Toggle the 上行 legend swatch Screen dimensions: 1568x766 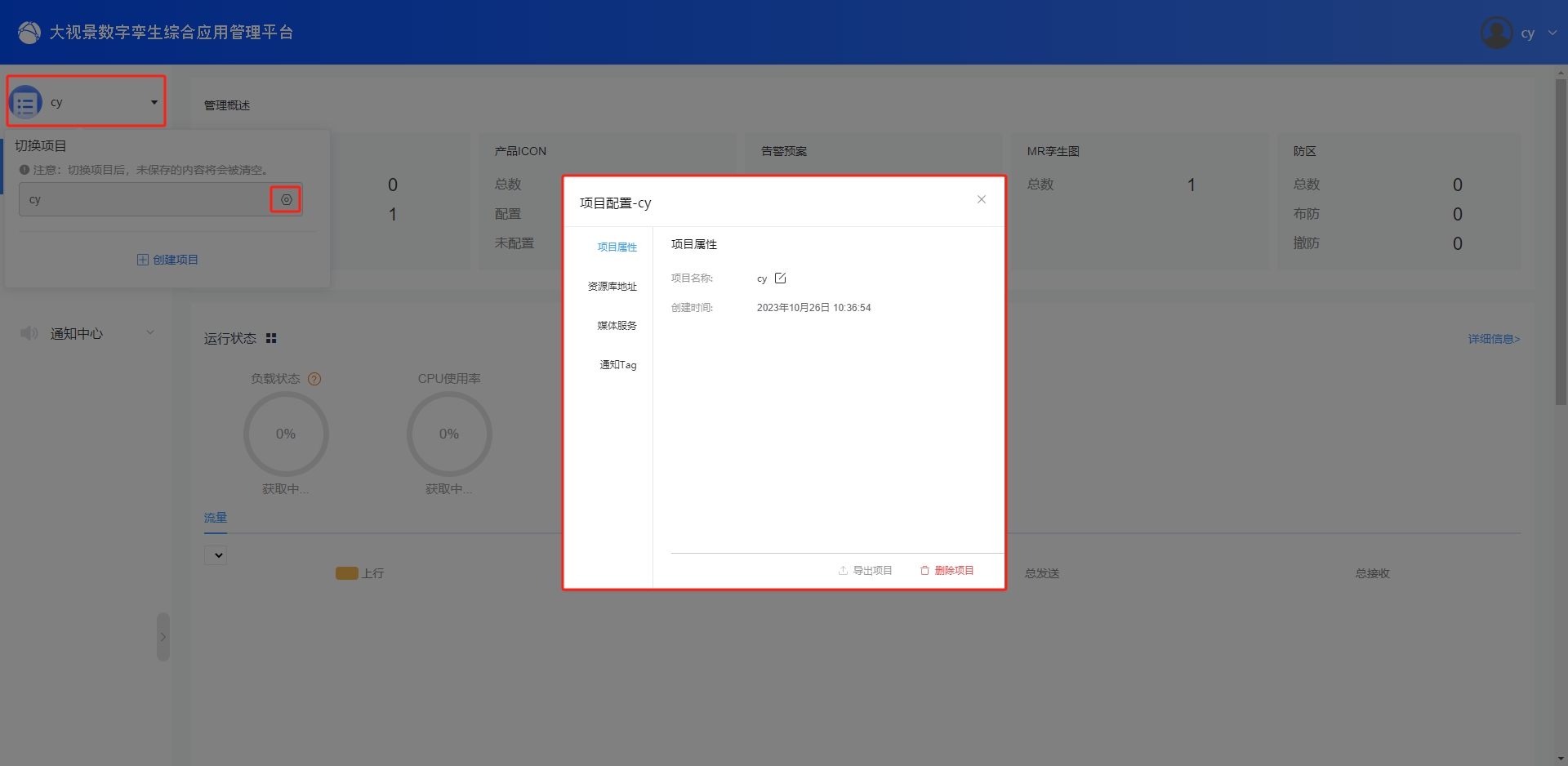click(x=347, y=573)
